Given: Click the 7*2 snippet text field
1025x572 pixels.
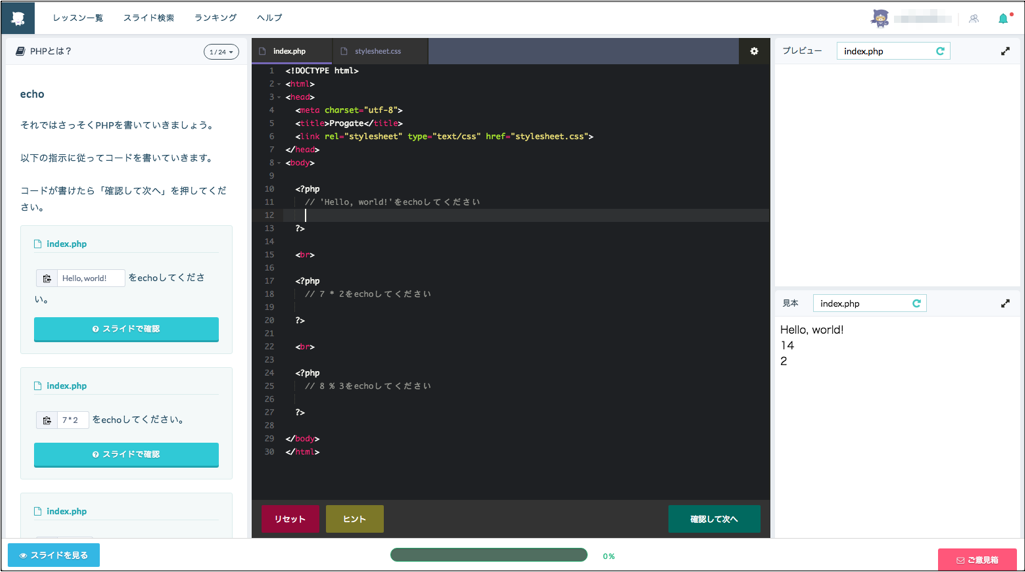Looking at the screenshot, I should click(73, 420).
